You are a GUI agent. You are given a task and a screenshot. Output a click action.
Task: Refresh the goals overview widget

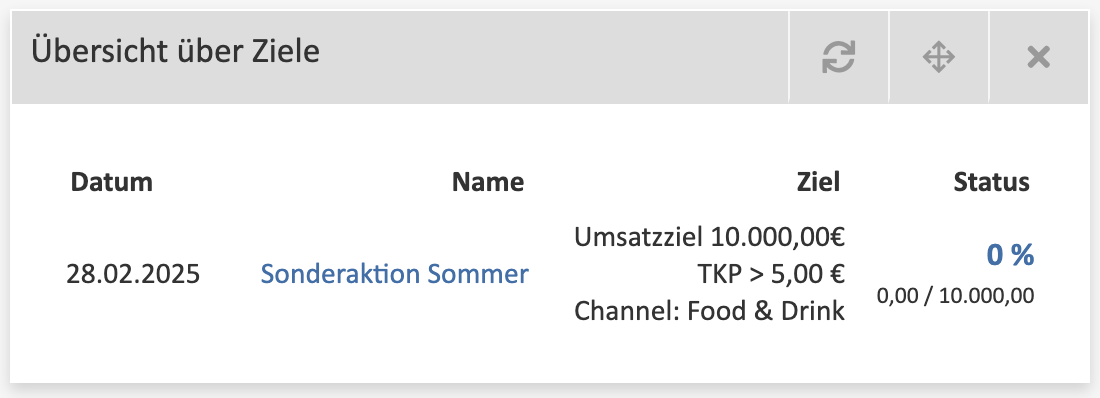838,57
